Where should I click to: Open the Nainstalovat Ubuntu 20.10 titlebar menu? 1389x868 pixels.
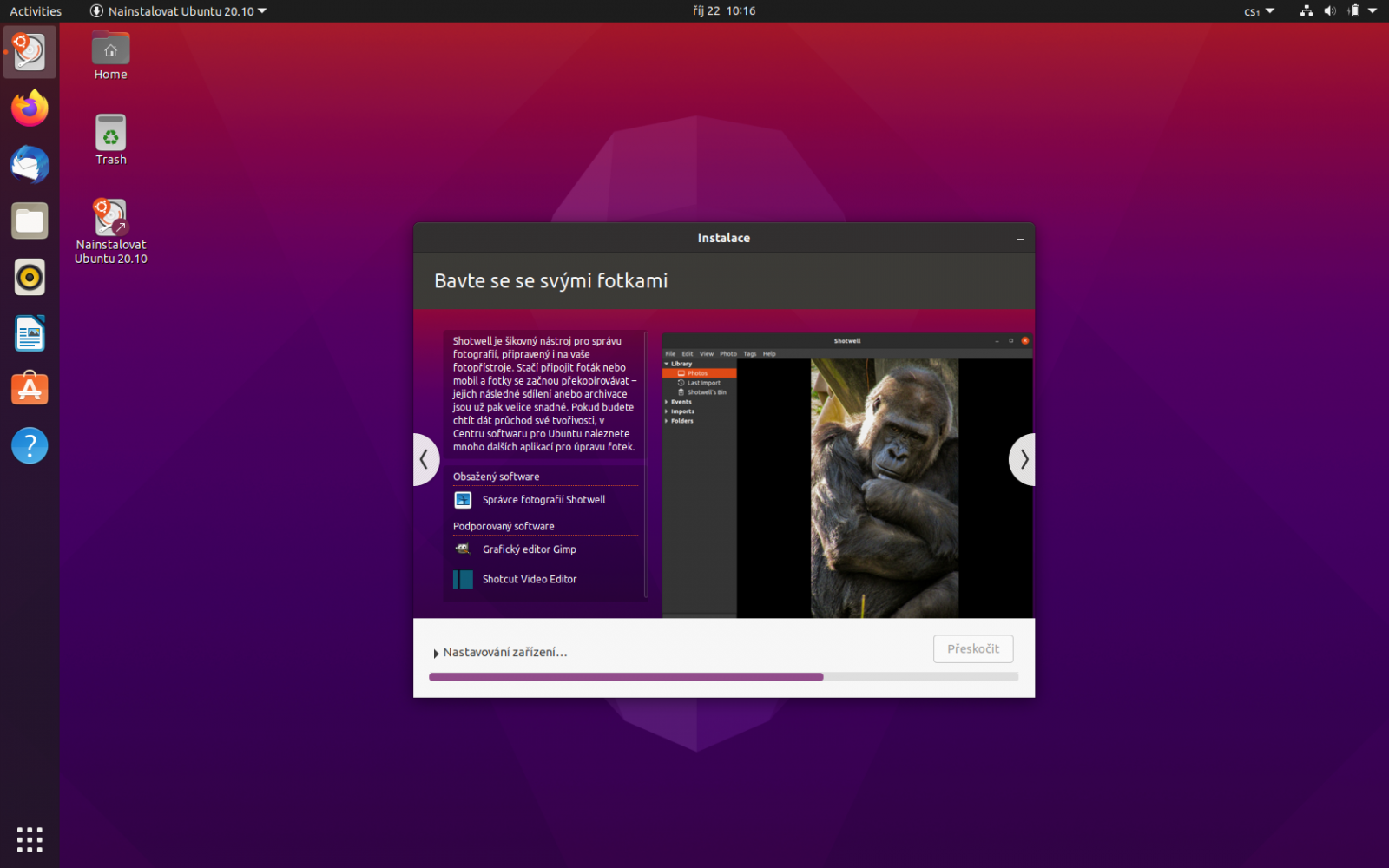[178, 11]
